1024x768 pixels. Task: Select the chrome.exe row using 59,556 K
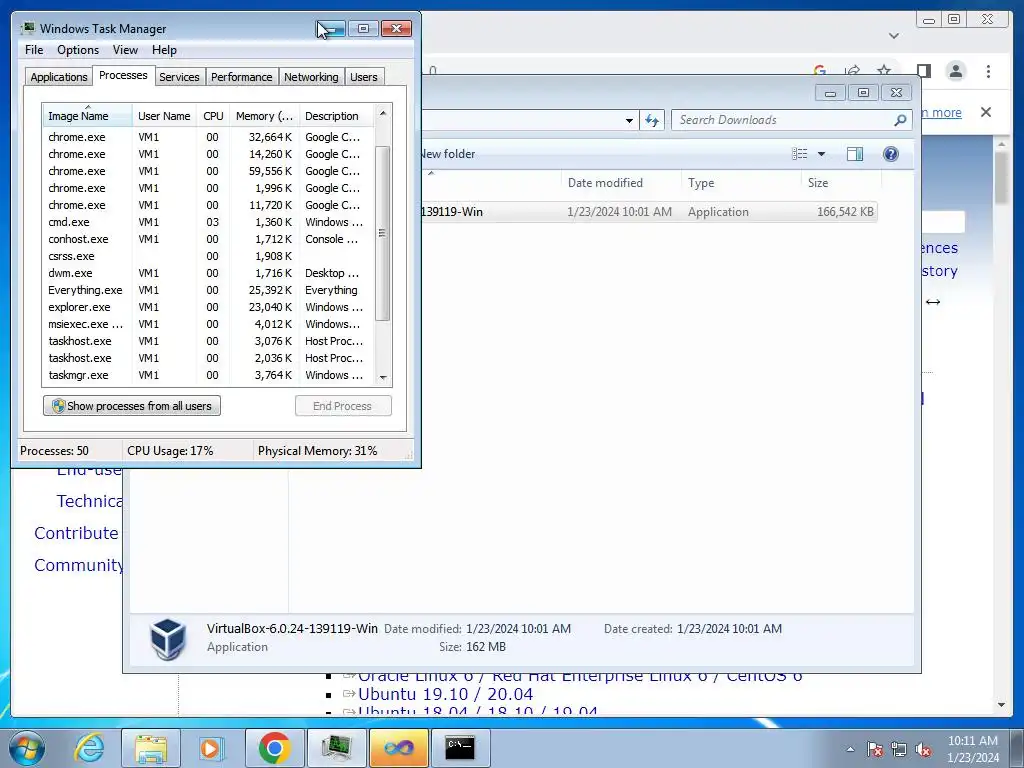pos(208,171)
